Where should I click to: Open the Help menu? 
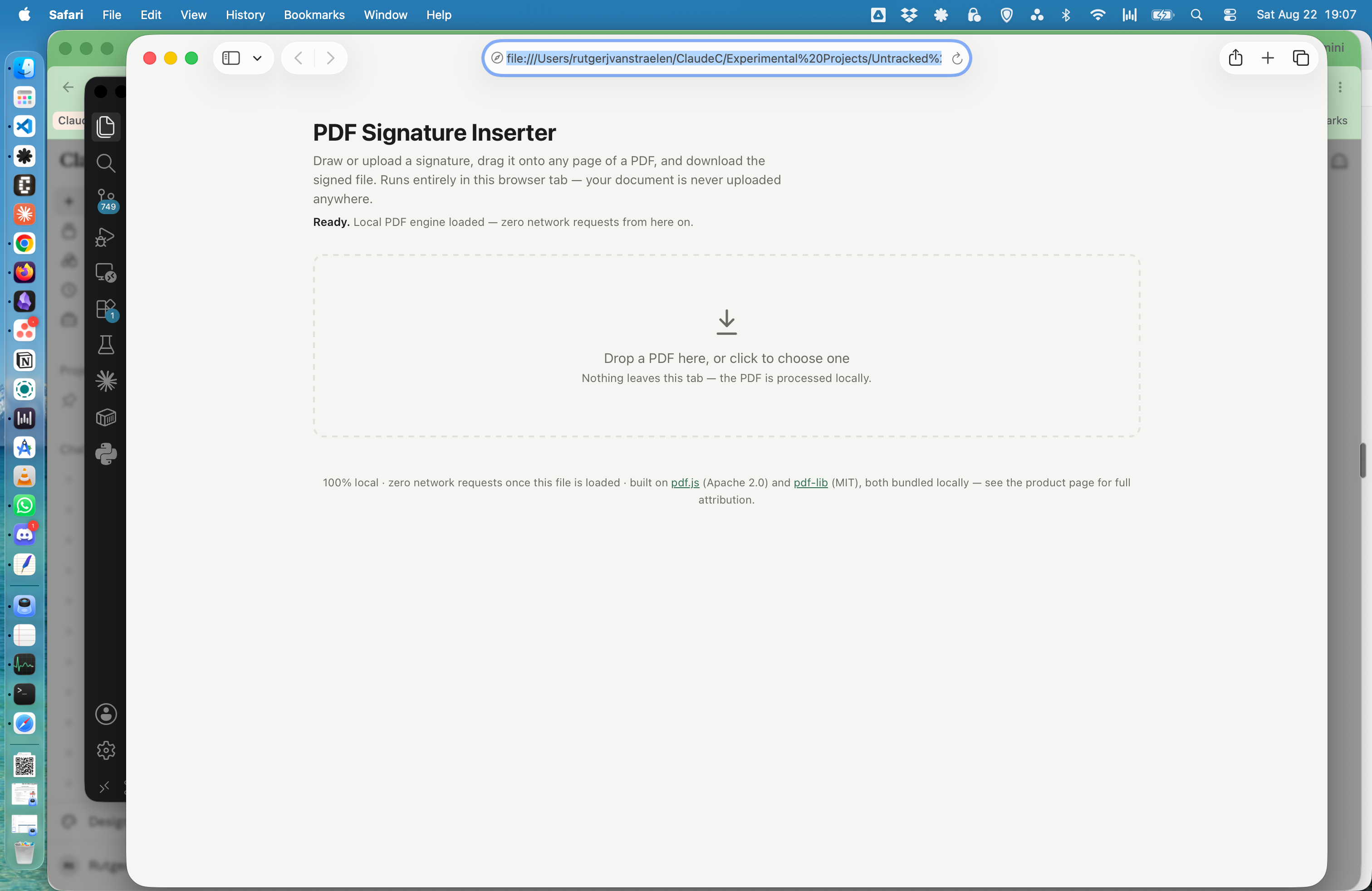(439, 15)
